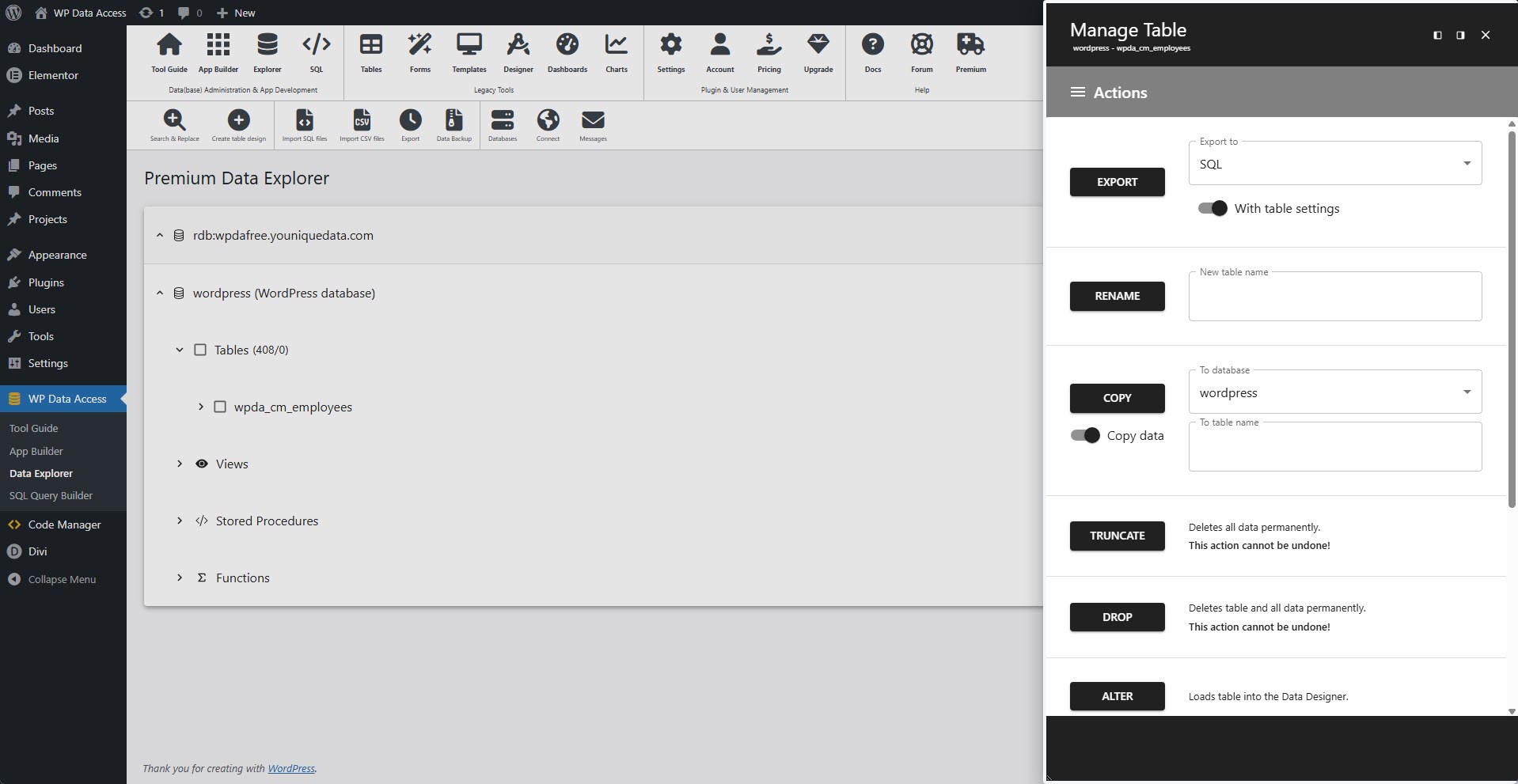Click the TRUNCATE button
The image size is (1518, 784).
tap(1117, 536)
